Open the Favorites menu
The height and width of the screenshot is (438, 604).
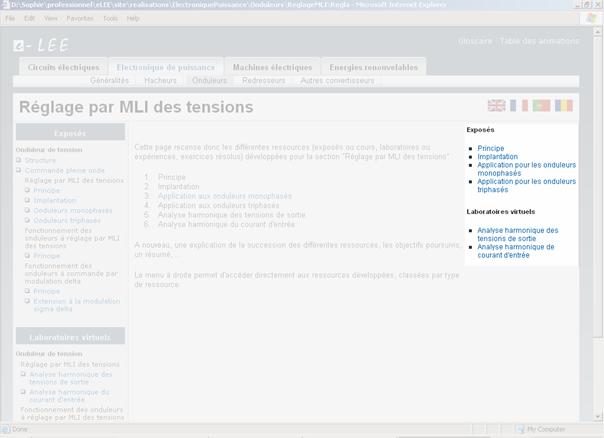tap(80, 18)
